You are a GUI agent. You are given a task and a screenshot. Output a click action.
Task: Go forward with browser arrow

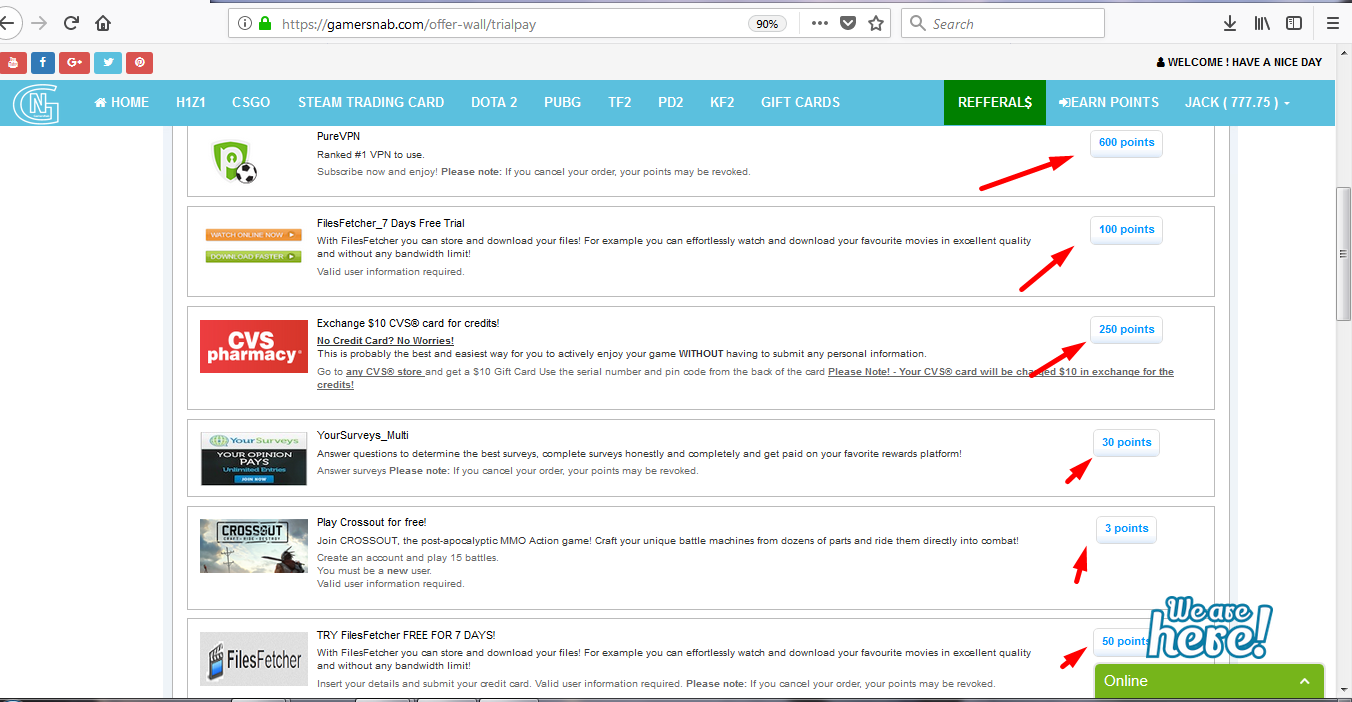tap(39, 23)
